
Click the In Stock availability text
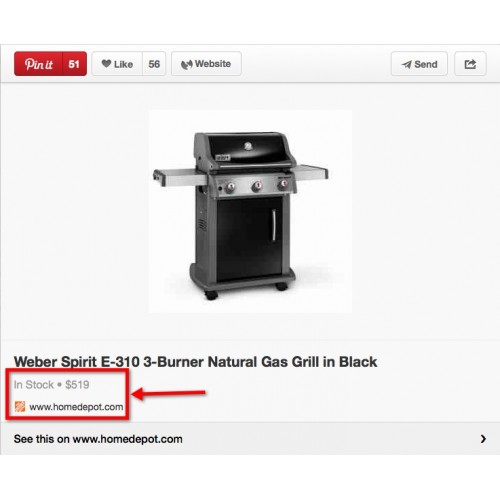(34, 385)
